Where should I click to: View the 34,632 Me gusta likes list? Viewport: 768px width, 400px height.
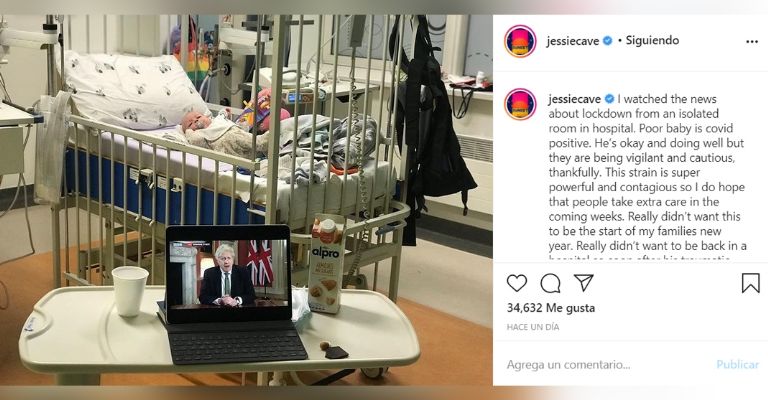pos(551,308)
